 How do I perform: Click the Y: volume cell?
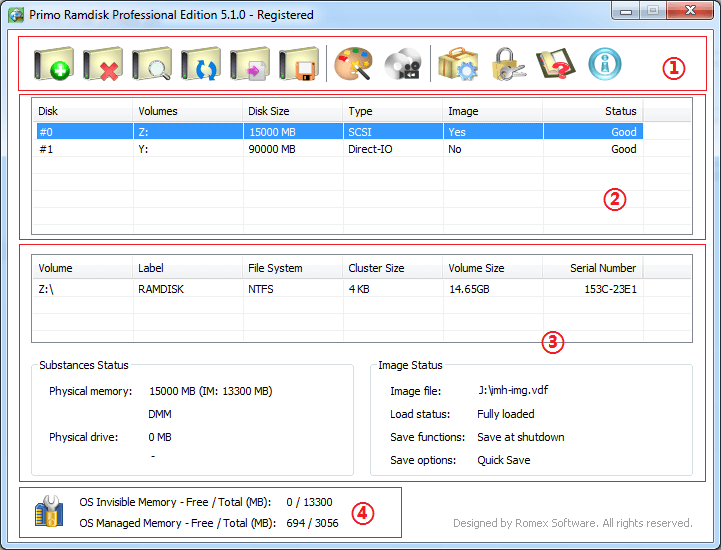(x=143, y=149)
